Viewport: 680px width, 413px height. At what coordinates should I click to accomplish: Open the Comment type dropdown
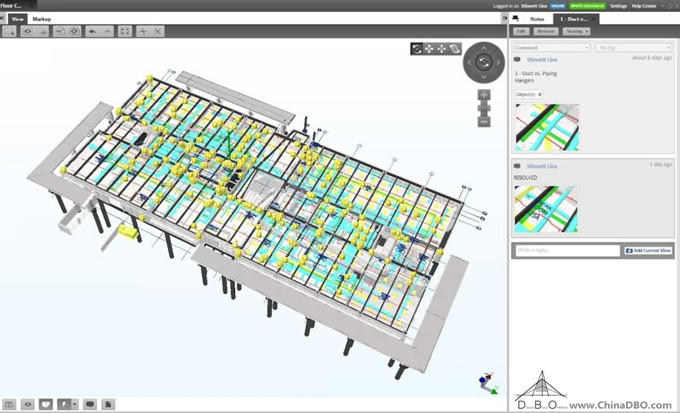[x=552, y=48]
